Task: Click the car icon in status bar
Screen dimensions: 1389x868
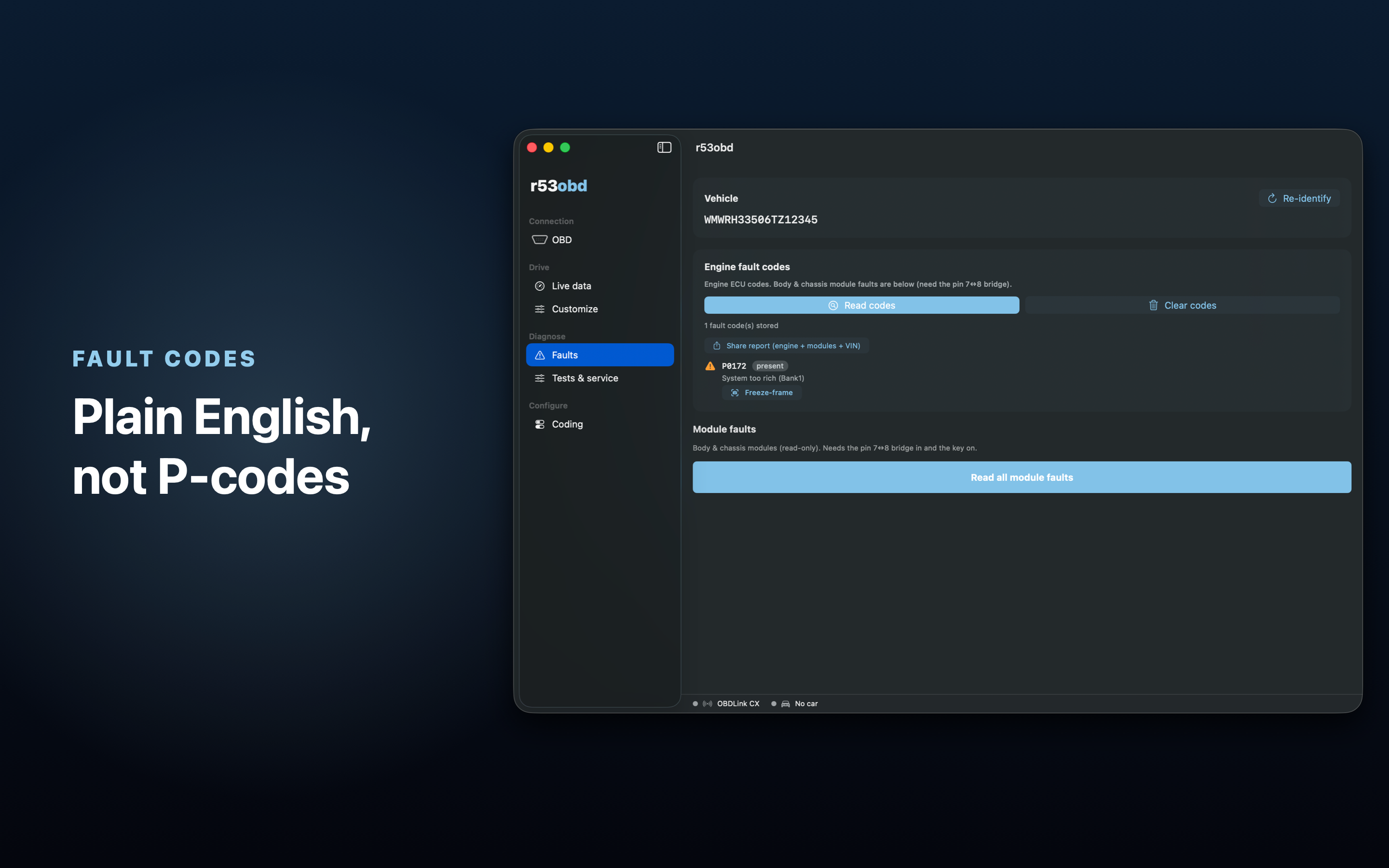Action: [x=786, y=704]
